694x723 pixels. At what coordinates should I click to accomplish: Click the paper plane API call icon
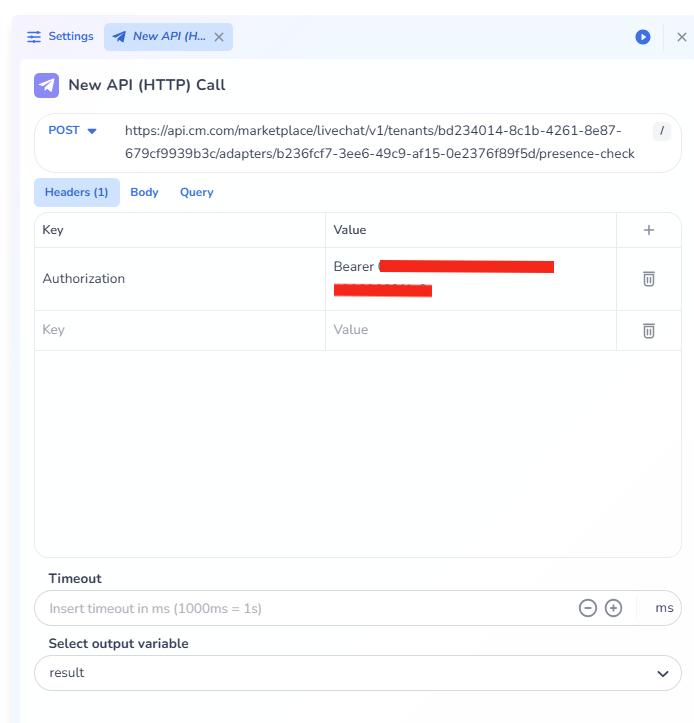(47, 85)
